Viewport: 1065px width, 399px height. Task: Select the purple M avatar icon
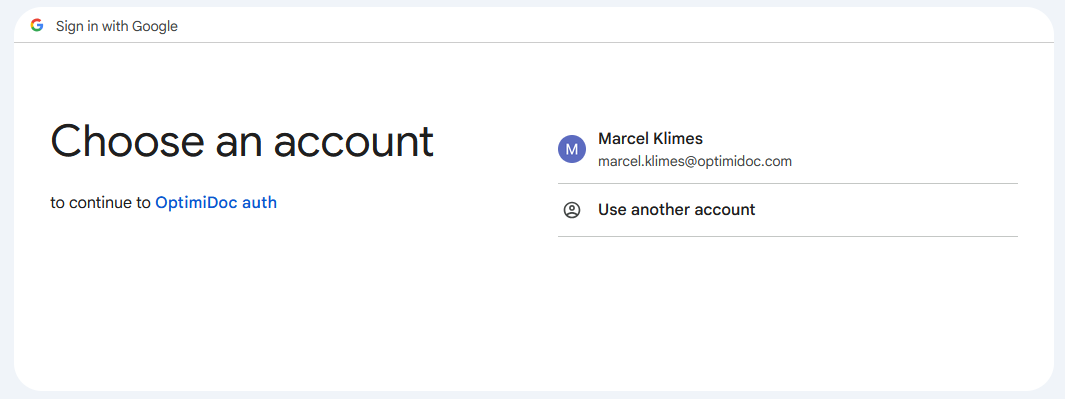coord(572,149)
